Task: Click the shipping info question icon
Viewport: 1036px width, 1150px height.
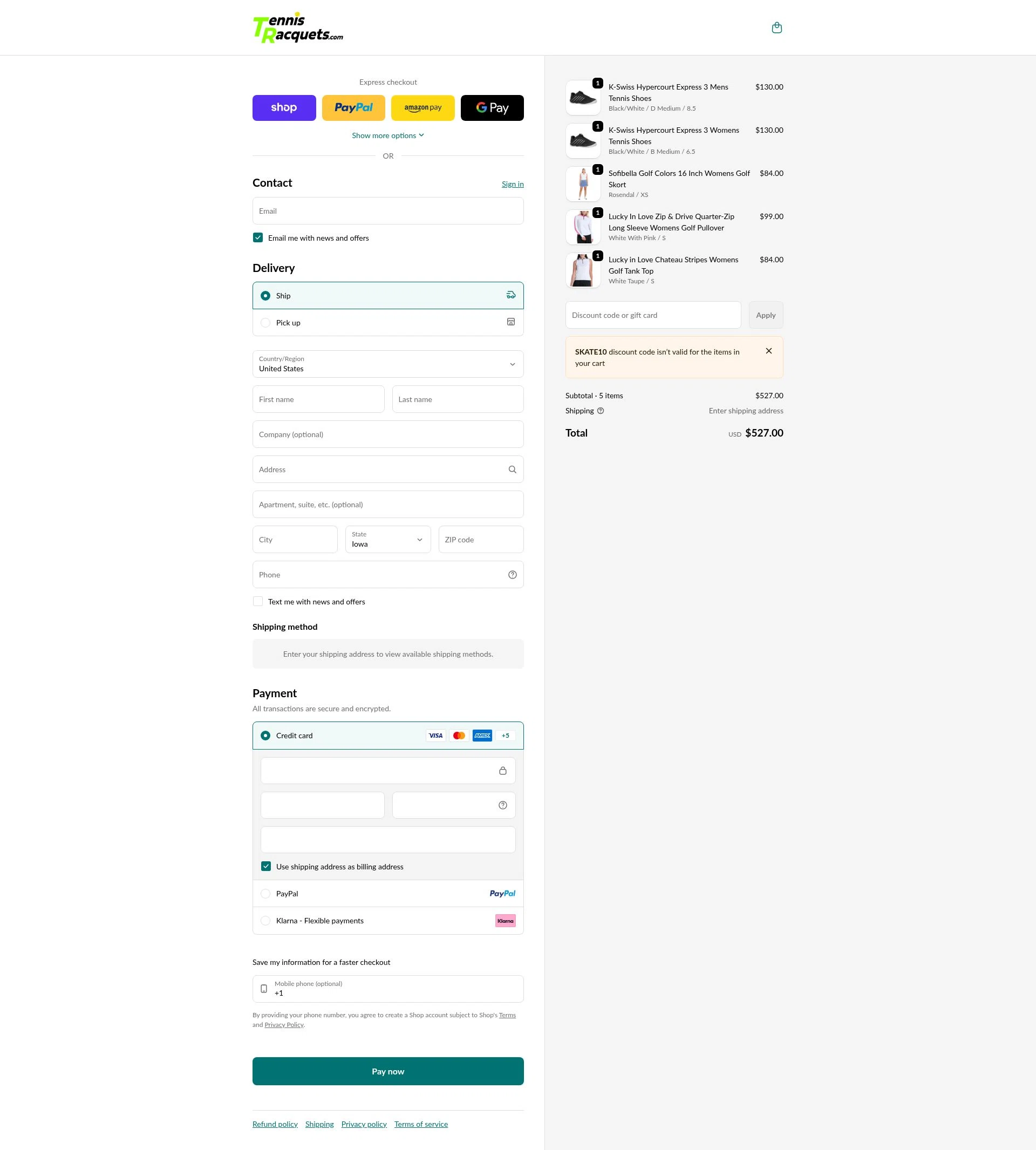Action: 600,411
